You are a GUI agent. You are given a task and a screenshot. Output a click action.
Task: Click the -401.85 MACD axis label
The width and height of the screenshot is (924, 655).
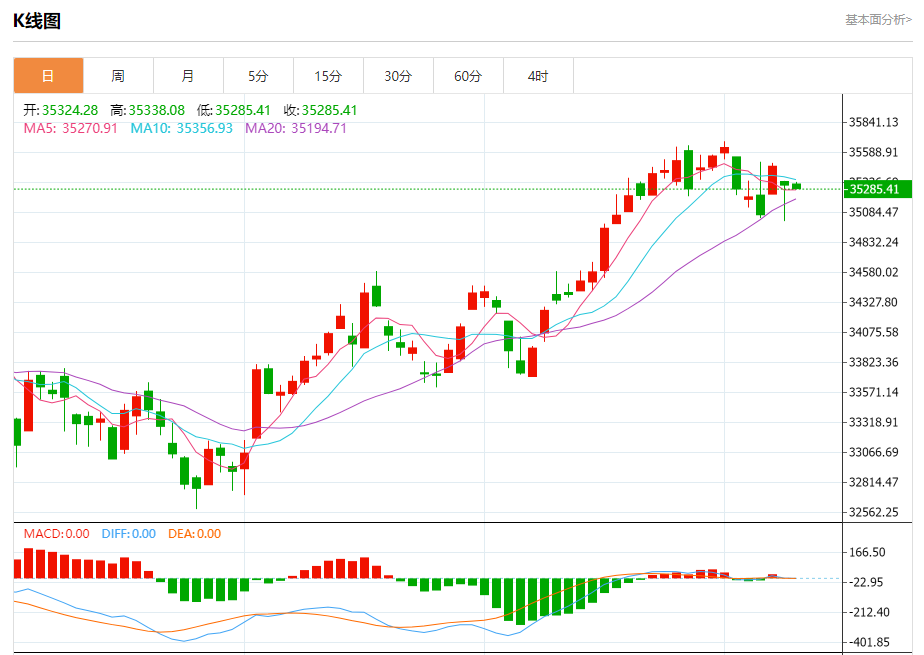pos(869,643)
